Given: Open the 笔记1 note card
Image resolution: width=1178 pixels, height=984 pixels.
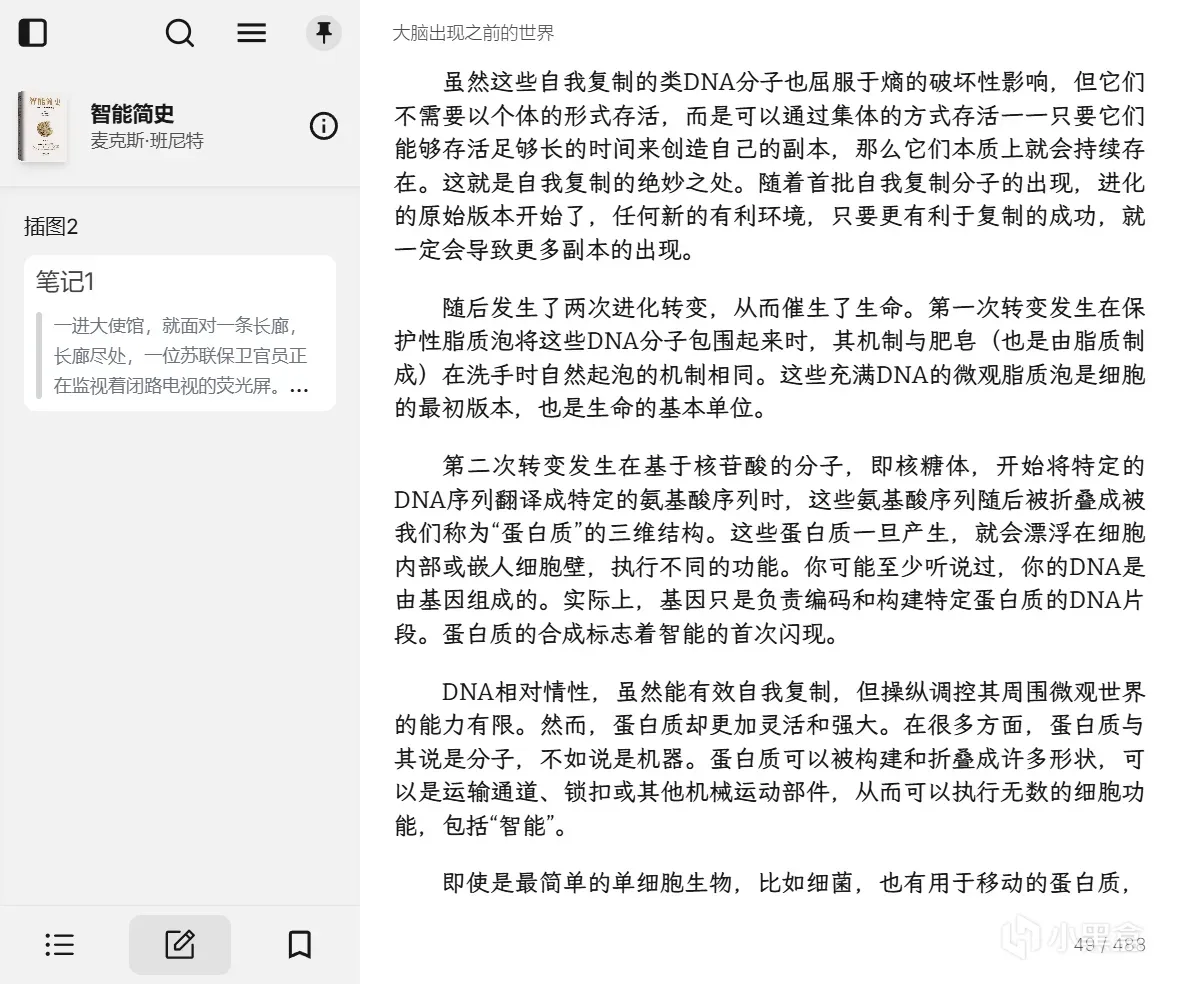Looking at the screenshot, I should tap(180, 334).
